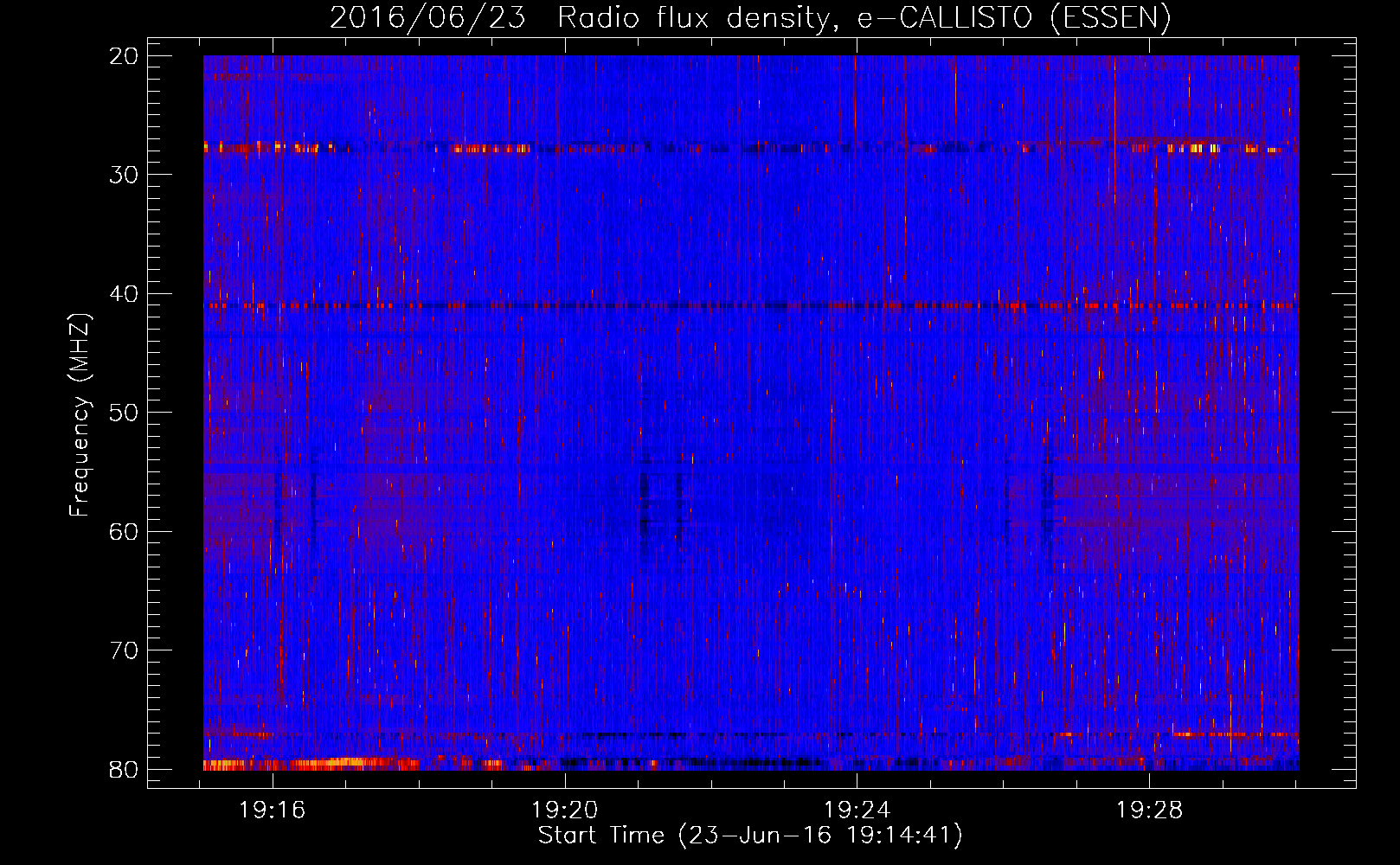This screenshot has height=865, width=1400.
Task: Click the time tick label "19:20"
Action: pos(565,811)
